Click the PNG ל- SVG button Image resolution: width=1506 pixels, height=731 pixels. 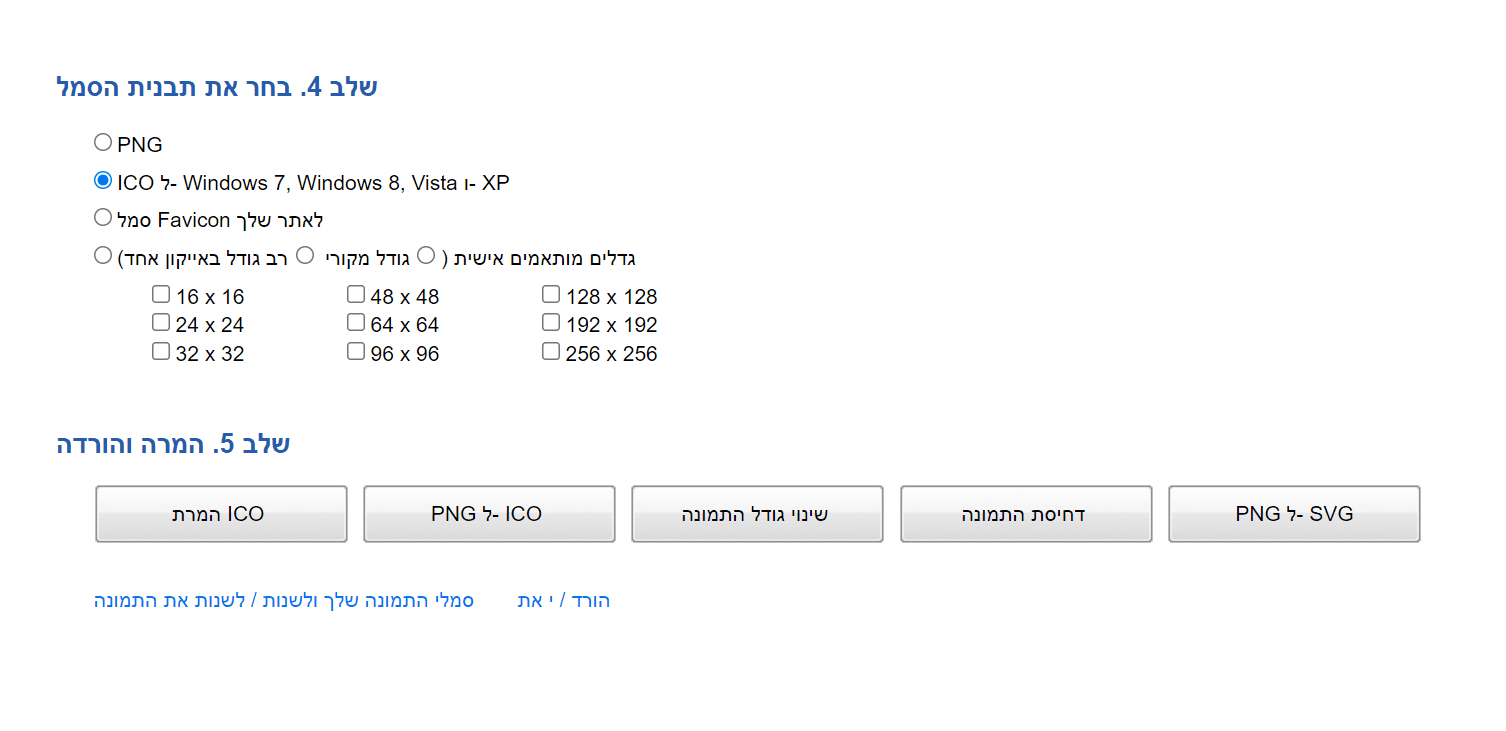pyautogui.click(x=1294, y=514)
